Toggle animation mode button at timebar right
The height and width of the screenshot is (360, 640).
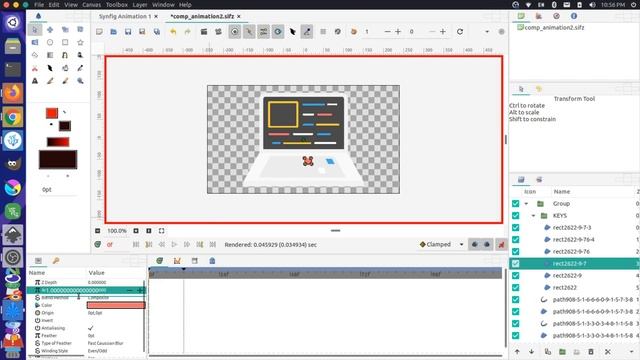tap(501, 244)
